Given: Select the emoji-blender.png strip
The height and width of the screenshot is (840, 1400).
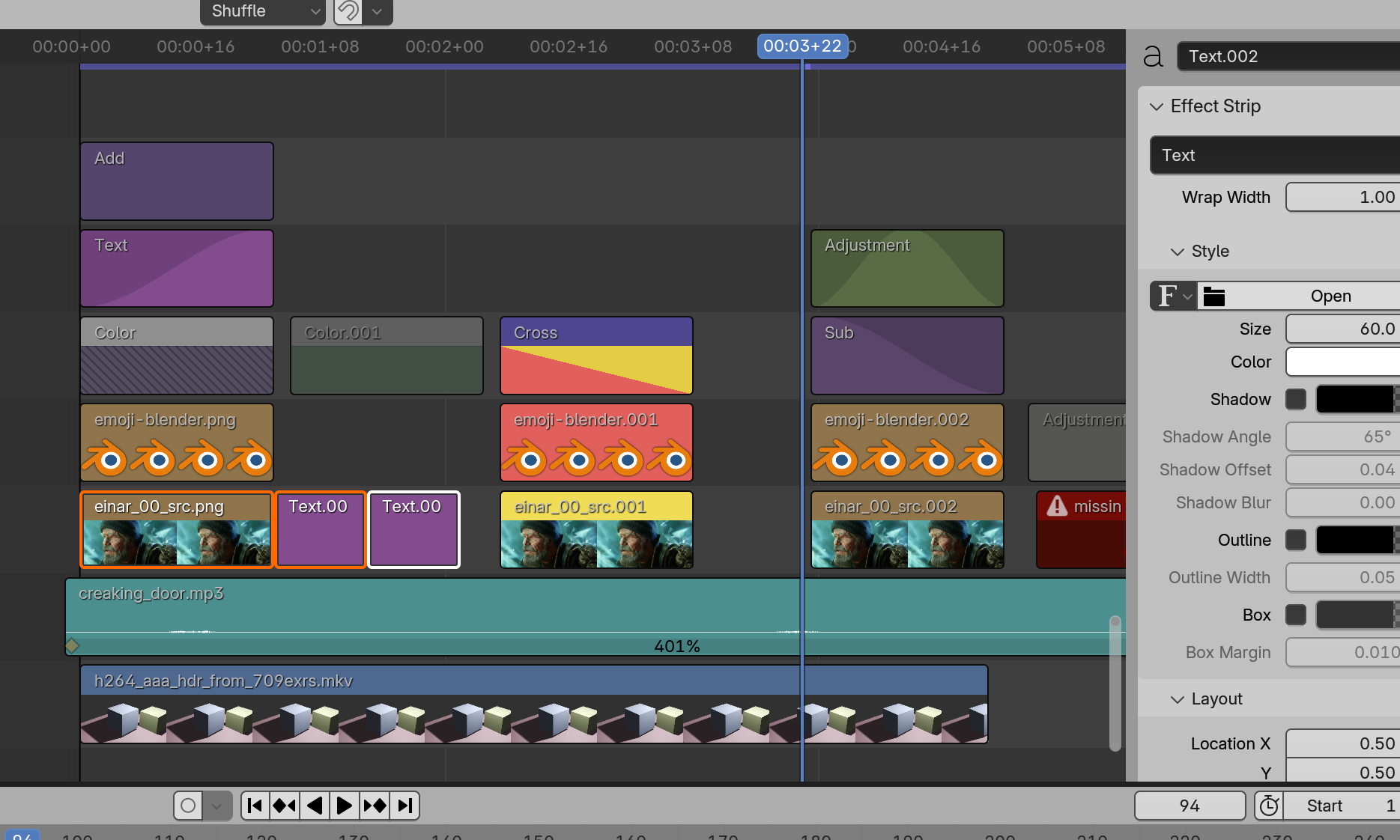Looking at the screenshot, I should tap(177, 442).
